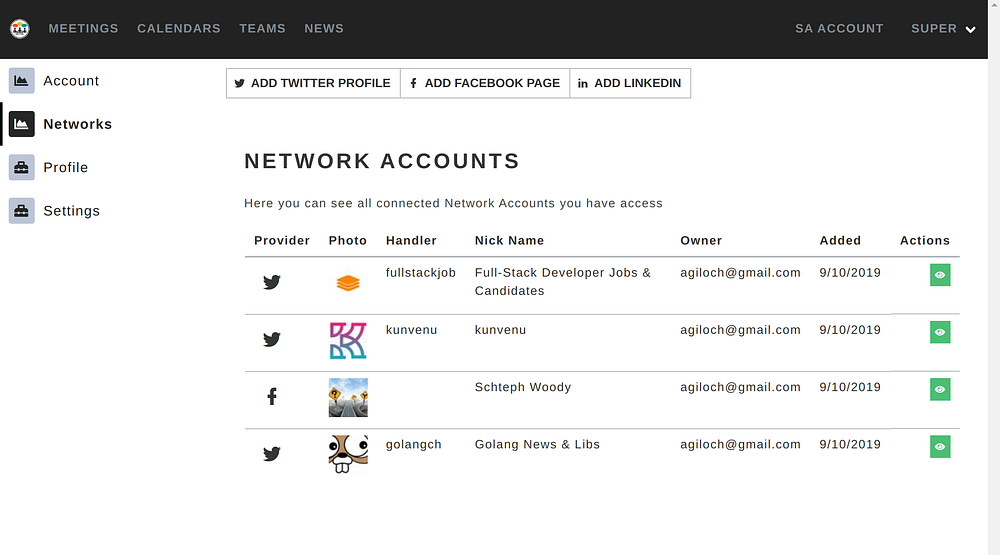
Task: Click the Account sidebar chart icon
Action: tap(22, 81)
